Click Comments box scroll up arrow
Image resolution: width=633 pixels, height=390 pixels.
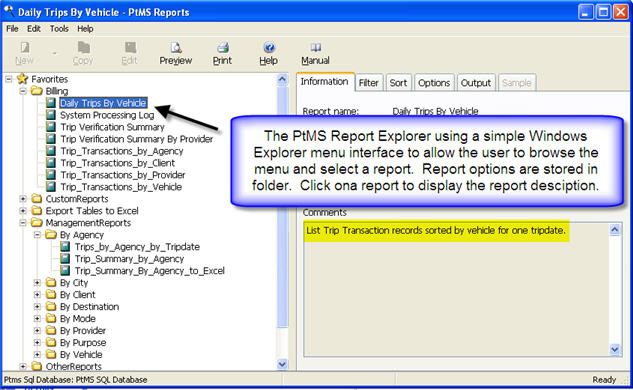pos(614,230)
